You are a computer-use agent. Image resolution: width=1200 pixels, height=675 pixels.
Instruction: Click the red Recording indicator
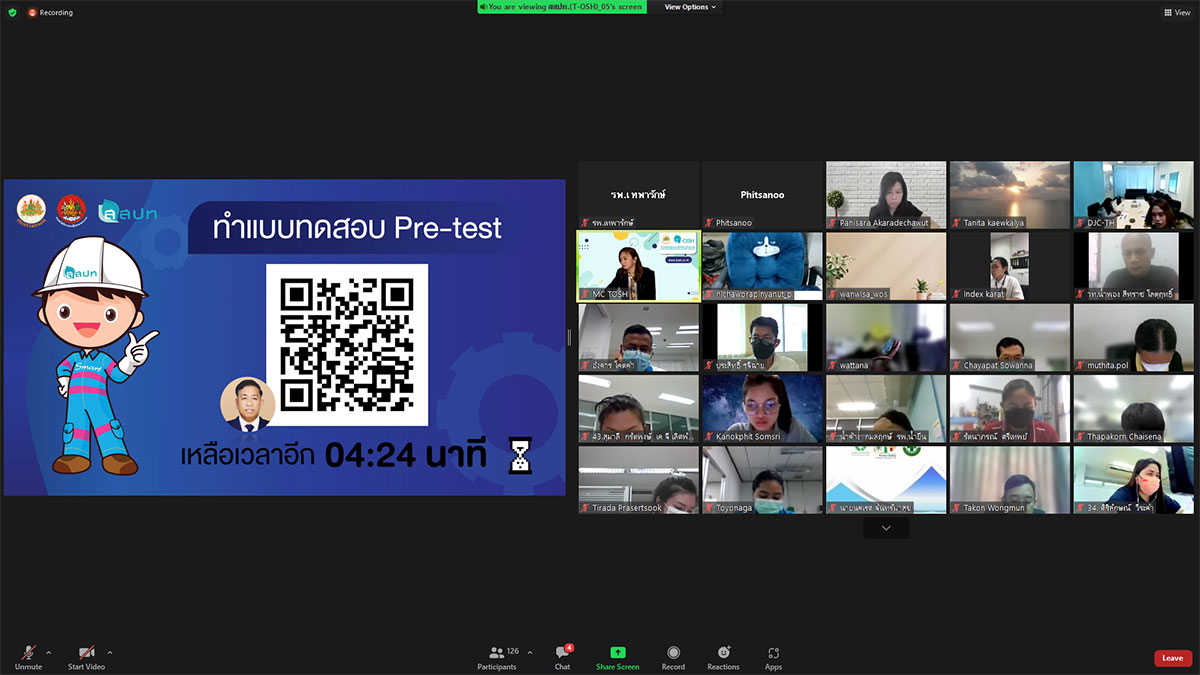(x=51, y=13)
